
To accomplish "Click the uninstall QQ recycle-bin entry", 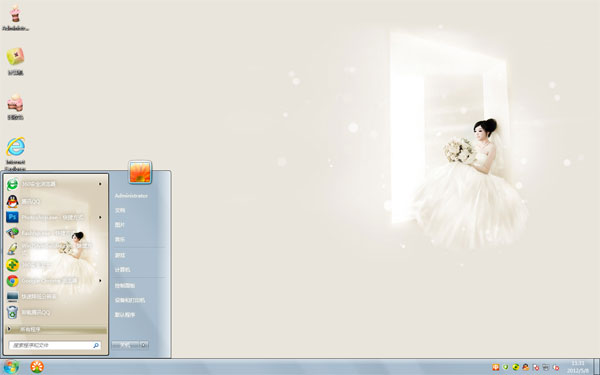I will 55,313.
